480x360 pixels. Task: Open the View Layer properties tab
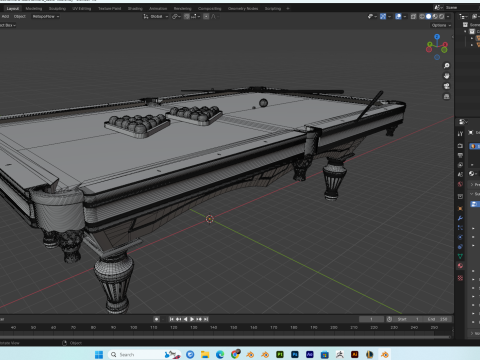(460, 165)
